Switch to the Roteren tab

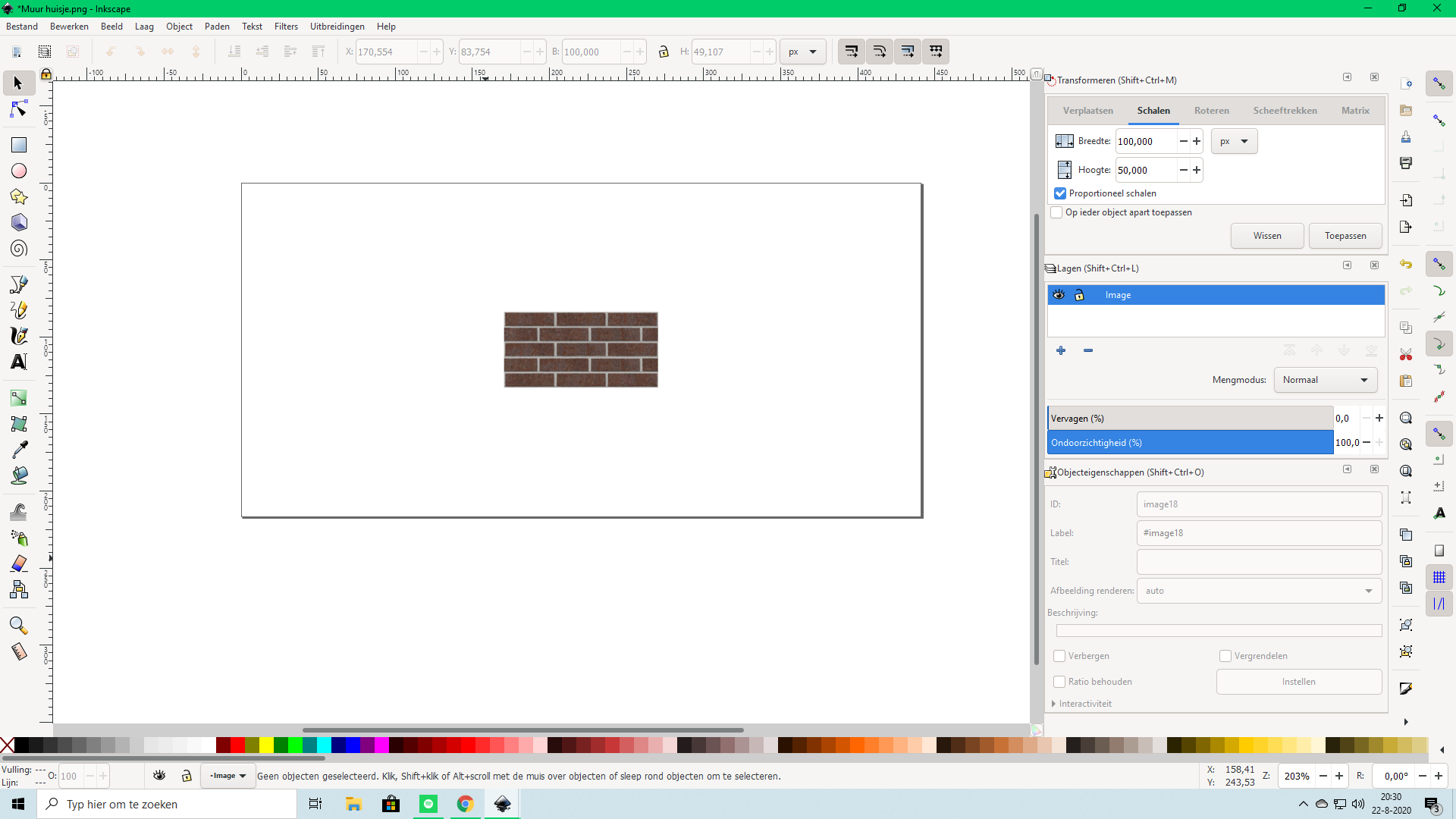click(x=1211, y=111)
